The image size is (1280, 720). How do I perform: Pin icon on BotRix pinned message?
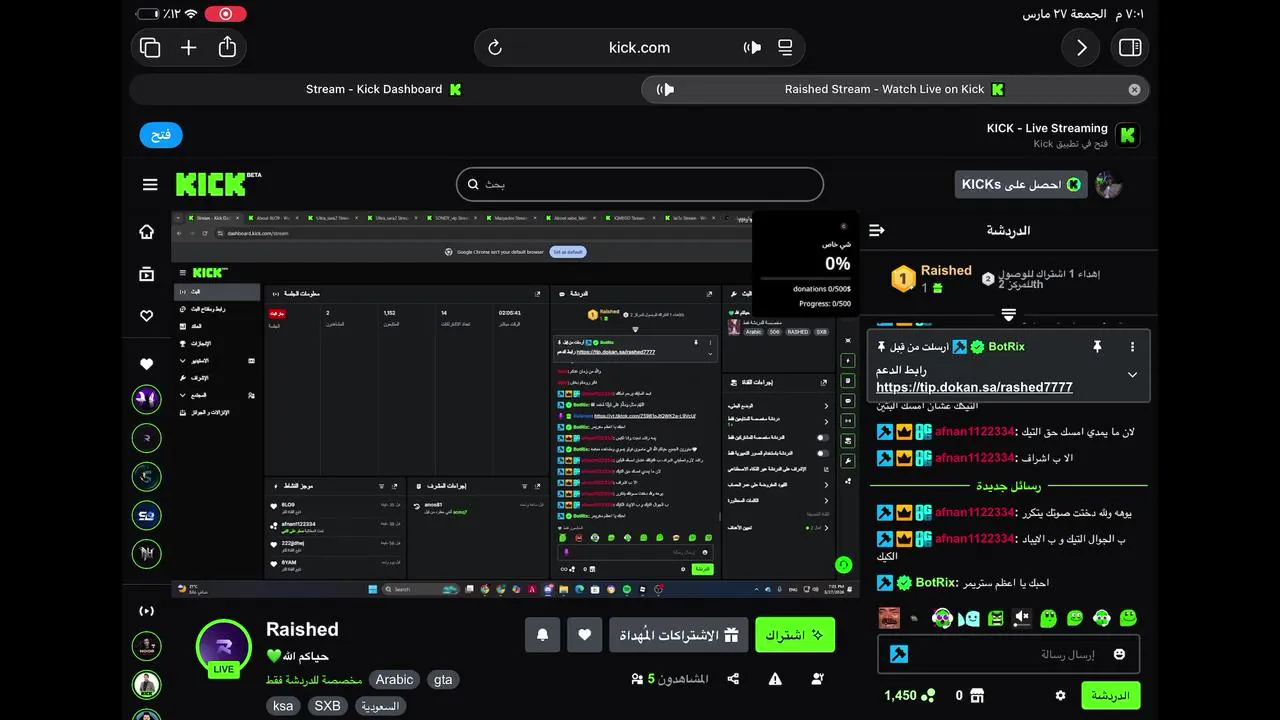1097,347
